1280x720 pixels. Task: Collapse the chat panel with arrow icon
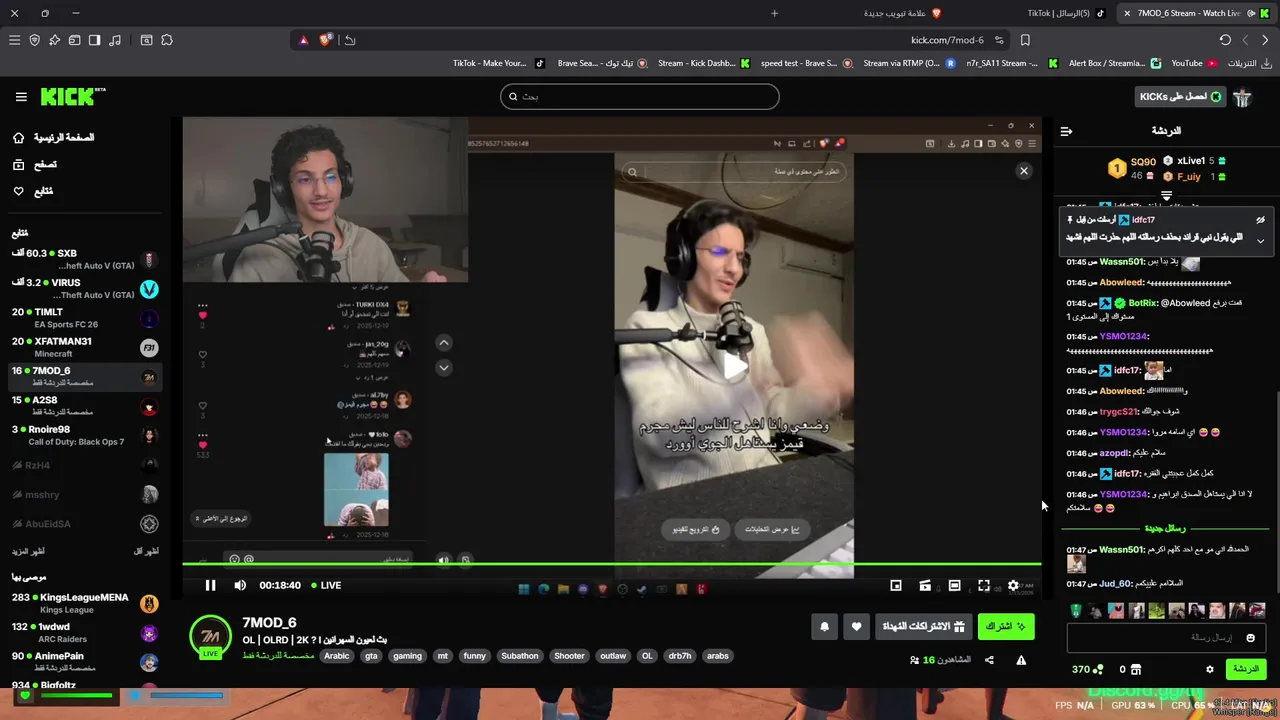tap(1066, 131)
